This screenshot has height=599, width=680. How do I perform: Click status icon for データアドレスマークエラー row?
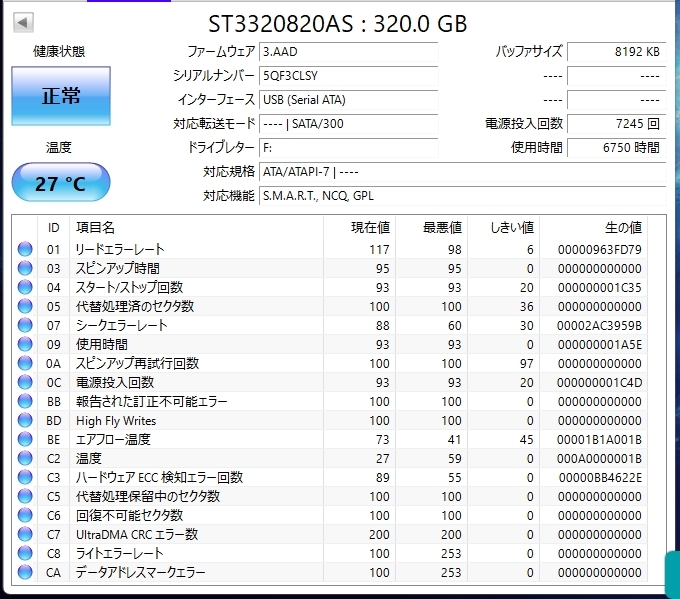(x=25, y=573)
